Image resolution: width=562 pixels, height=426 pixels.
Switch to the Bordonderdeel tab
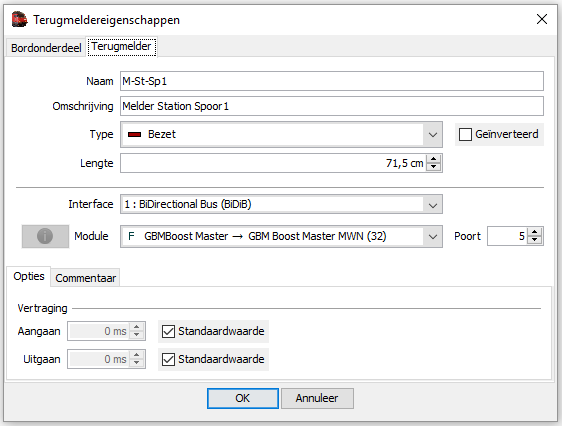point(46,48)
